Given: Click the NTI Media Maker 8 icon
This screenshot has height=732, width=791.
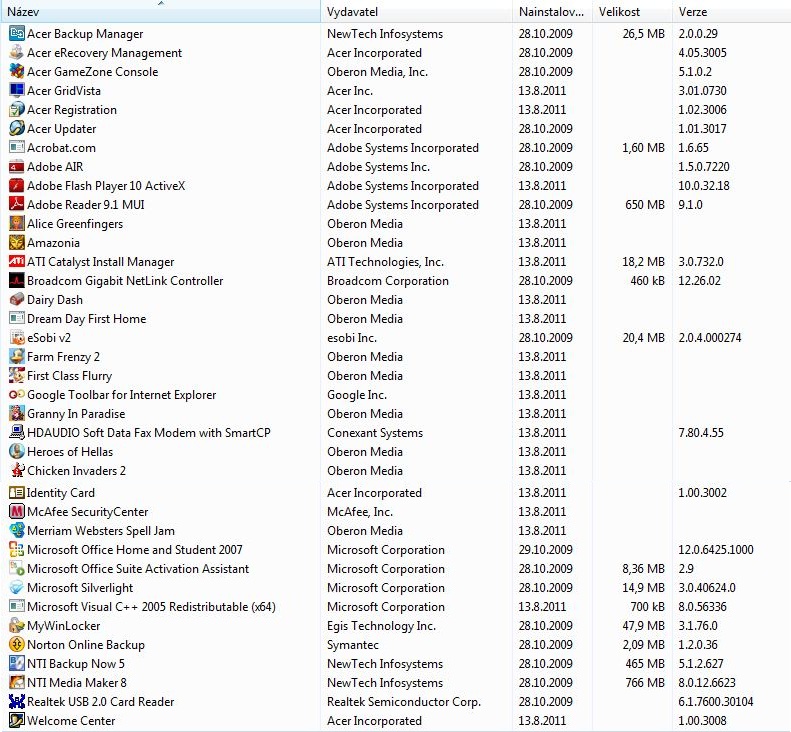Looking at the screenshot, I should coord(17,683).
